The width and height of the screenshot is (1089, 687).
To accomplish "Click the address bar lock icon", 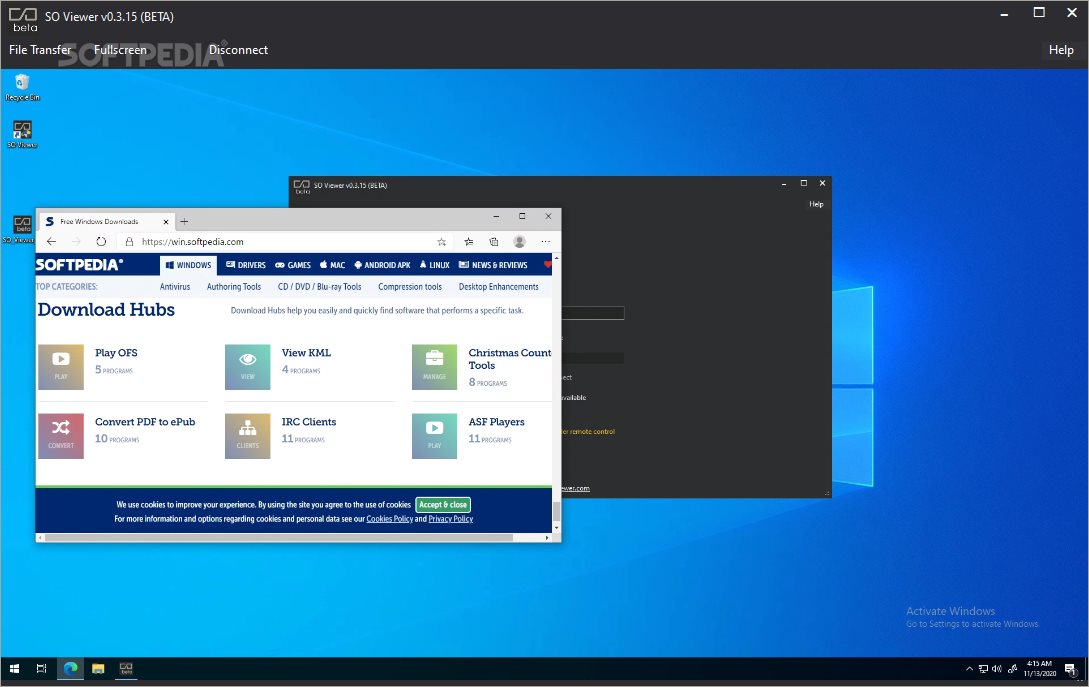I will pyautogui.click(x=129, y=242).
